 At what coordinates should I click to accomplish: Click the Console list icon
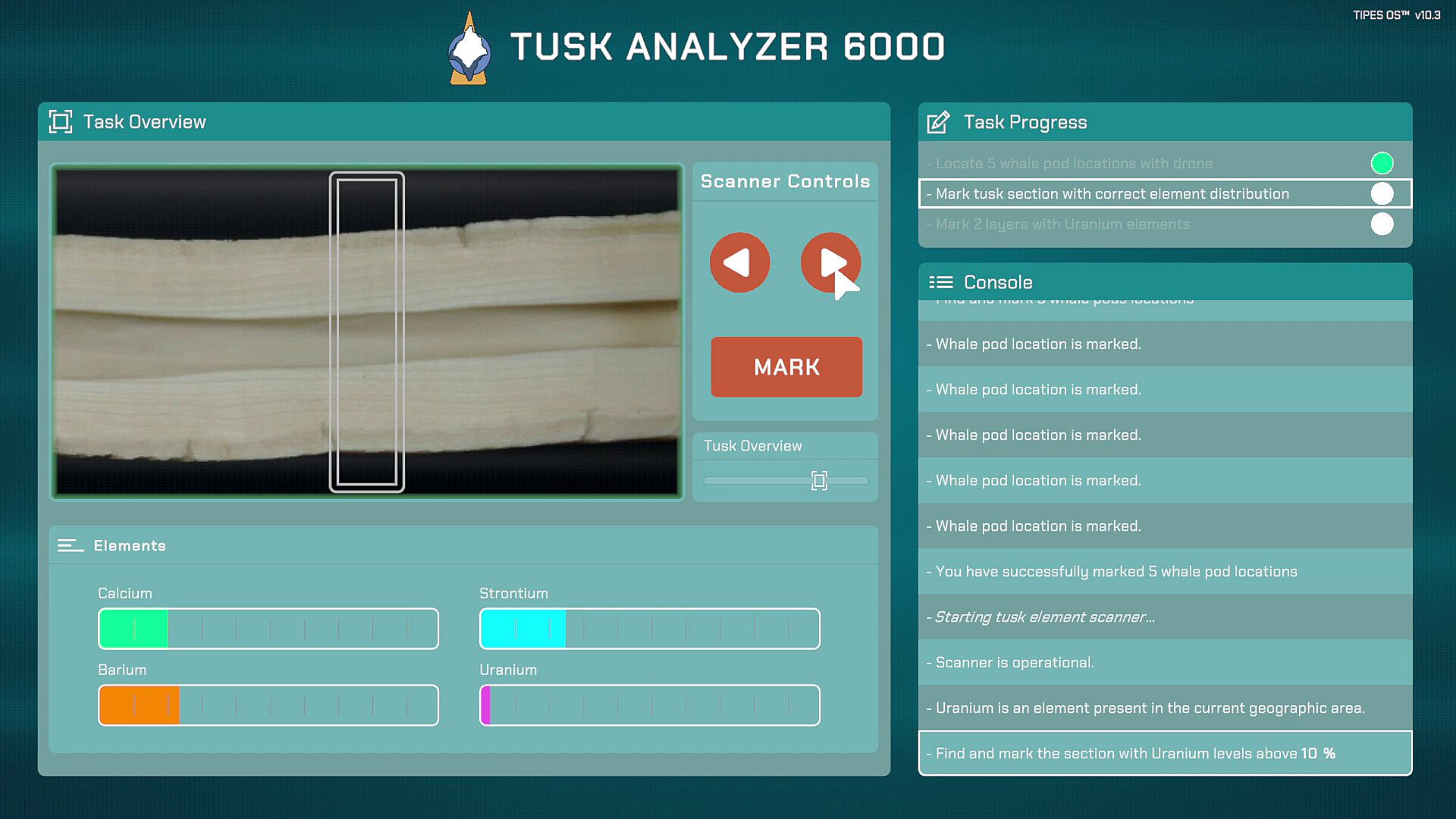[941, 282]
